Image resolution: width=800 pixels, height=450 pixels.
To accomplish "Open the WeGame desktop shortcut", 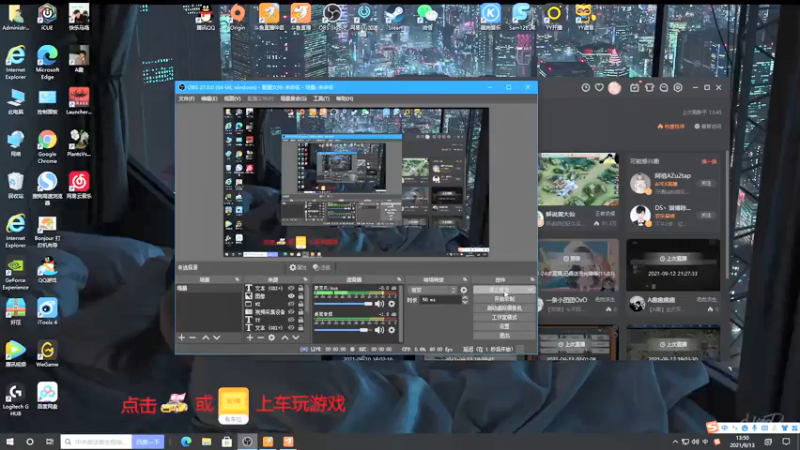I will tap(47, 354).
